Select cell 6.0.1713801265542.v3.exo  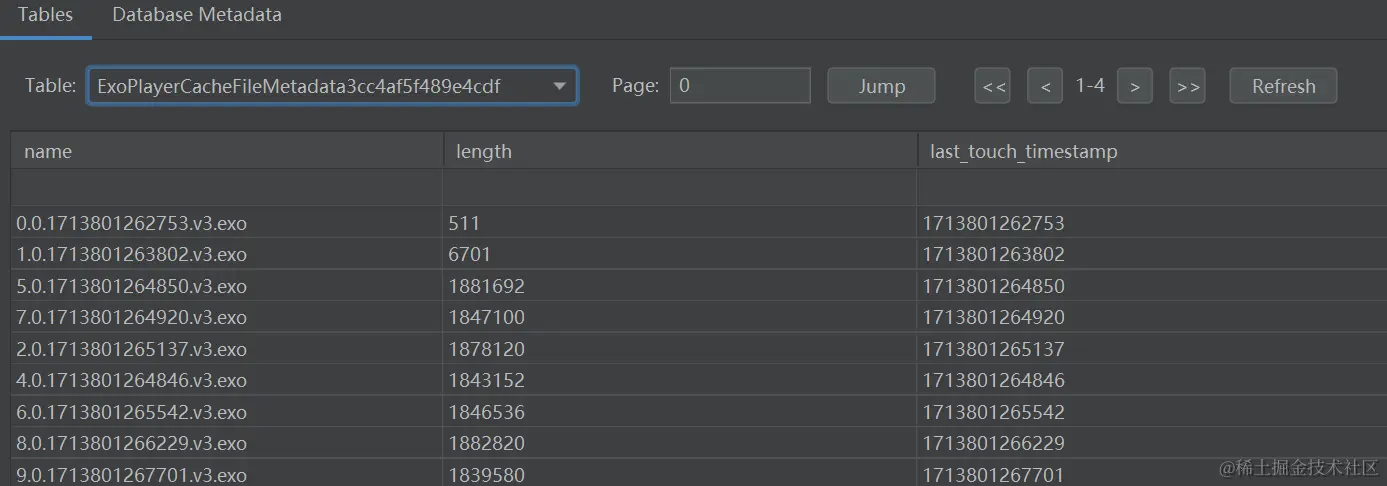[x=227, y=412]
